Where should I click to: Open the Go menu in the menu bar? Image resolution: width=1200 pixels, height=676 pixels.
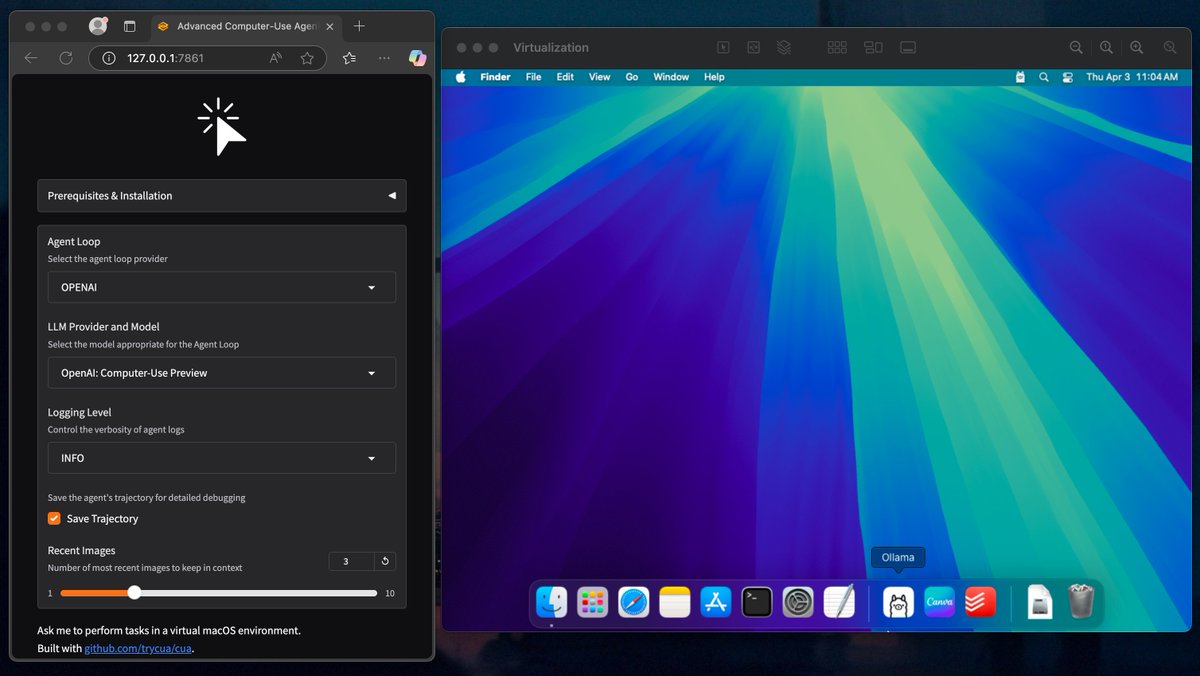(x=632, y=76)
